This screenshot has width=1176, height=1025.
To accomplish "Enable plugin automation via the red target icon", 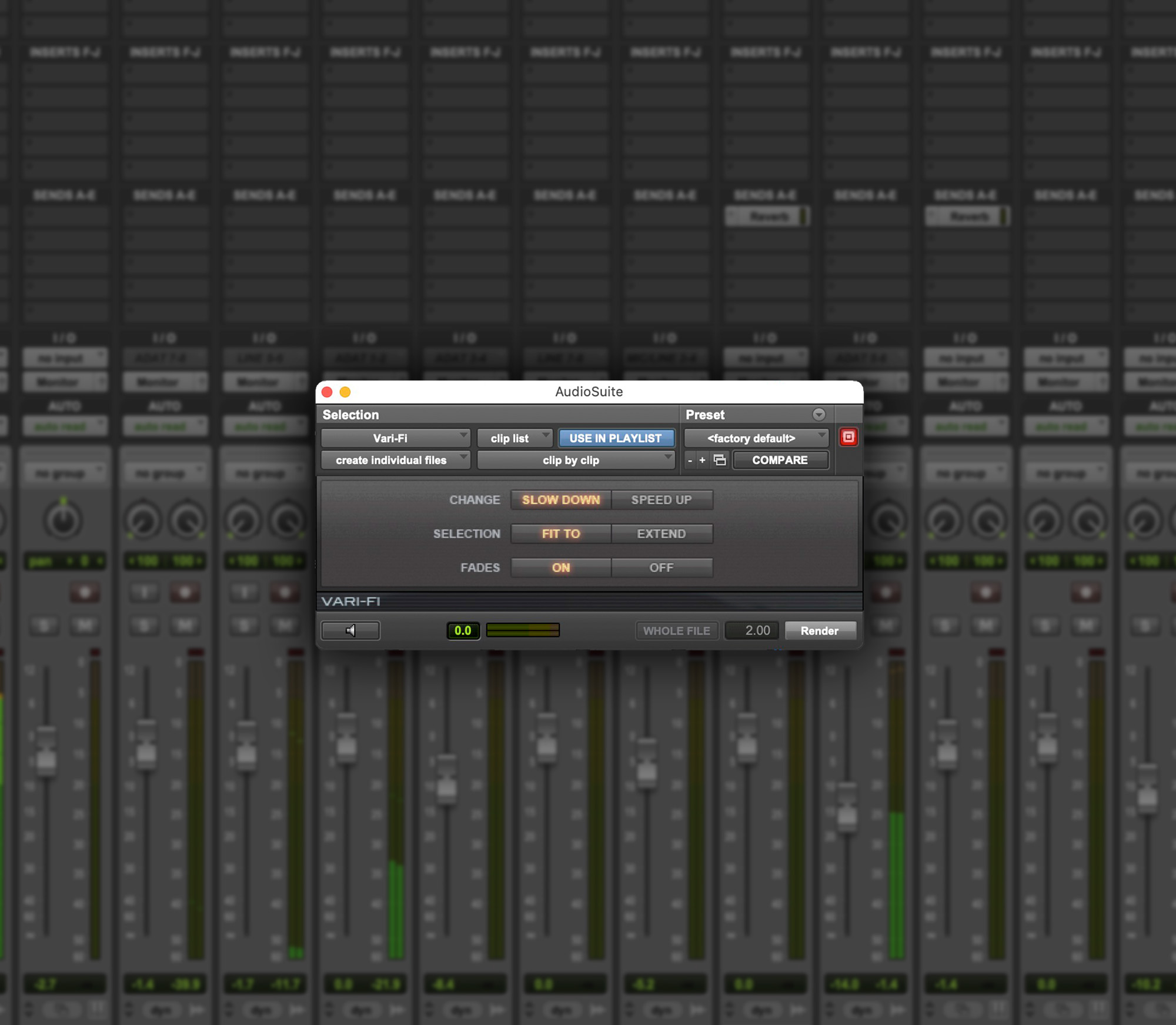I will pos(848,436).
